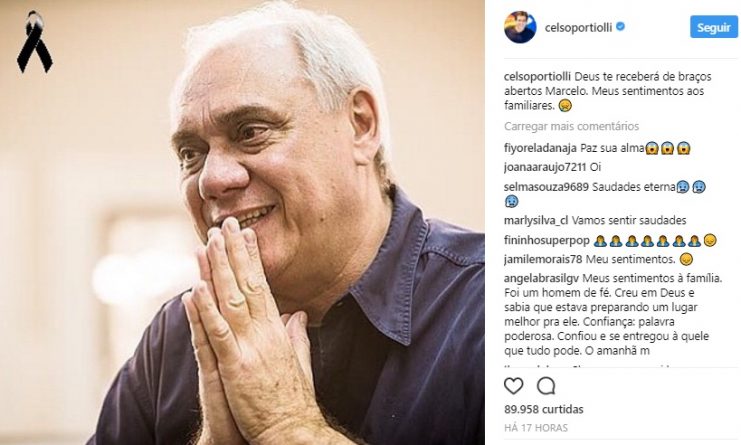This screenshot has height=445, width=741.
Task: Open fiyoreladanaja commenter profile
Action: pyautogui.click(x=540, y=148)
